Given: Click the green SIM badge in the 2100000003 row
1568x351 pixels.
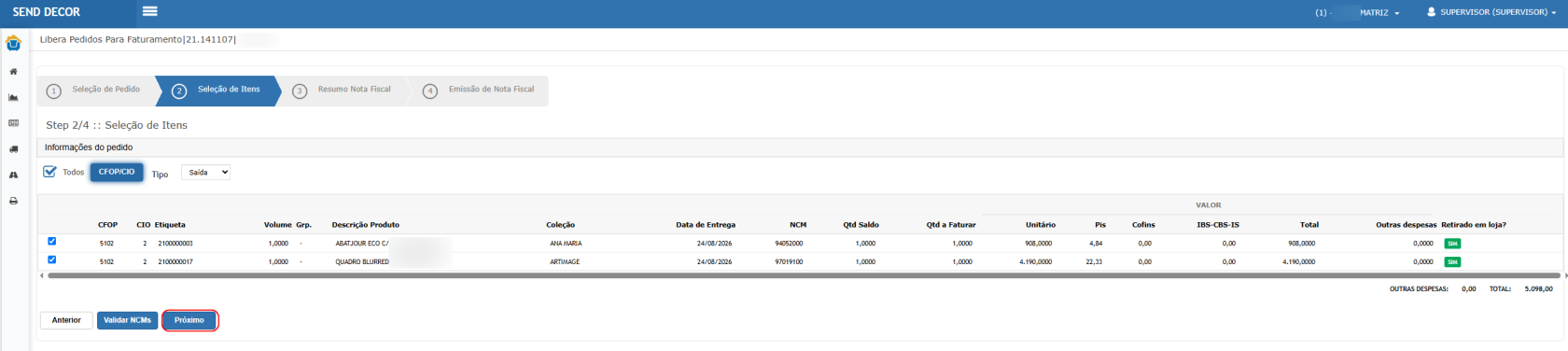Looking at the screenshot, I should pyautogui.click(x=1452, y=244).
